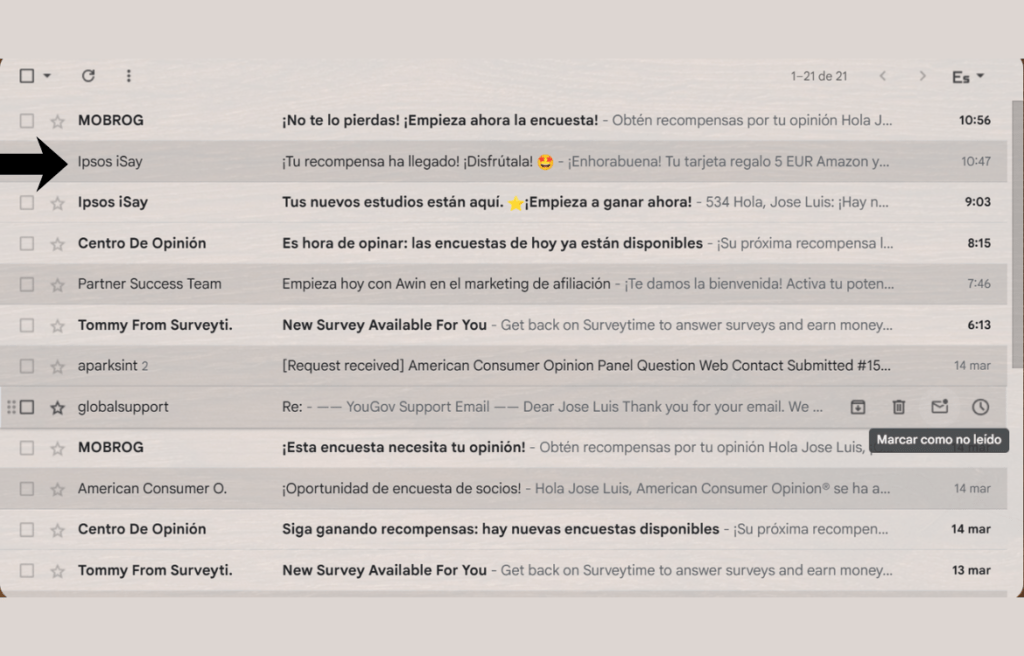Click the 10:47 timestamp on Ipsos iSay row

976,161
